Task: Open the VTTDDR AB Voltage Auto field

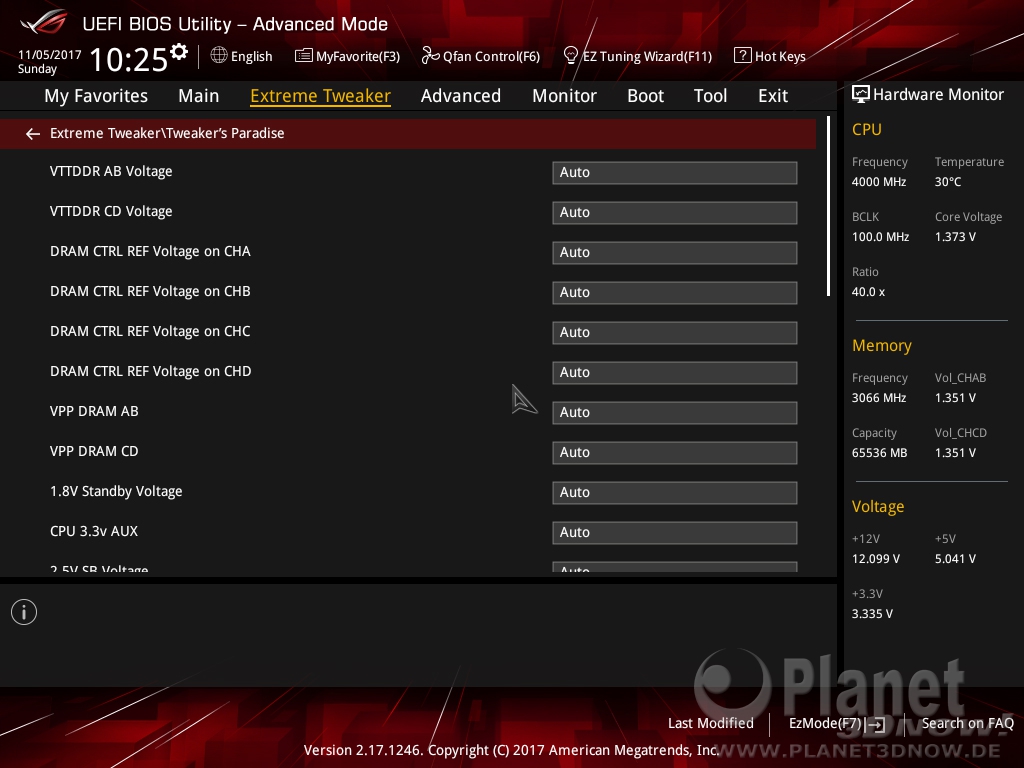Action: click(x=675, y=172)
